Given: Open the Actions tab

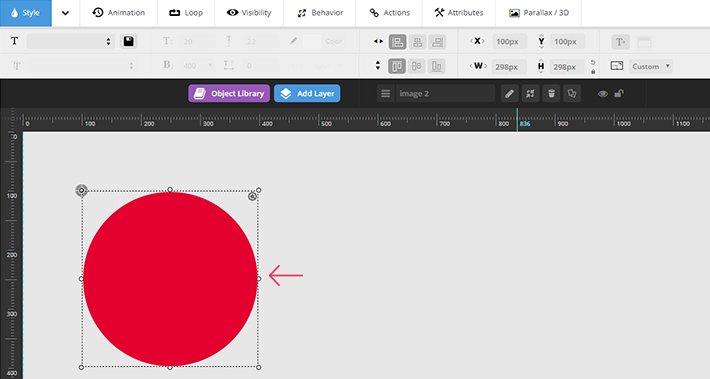Looking at the screenshot, I should (389, 13).
